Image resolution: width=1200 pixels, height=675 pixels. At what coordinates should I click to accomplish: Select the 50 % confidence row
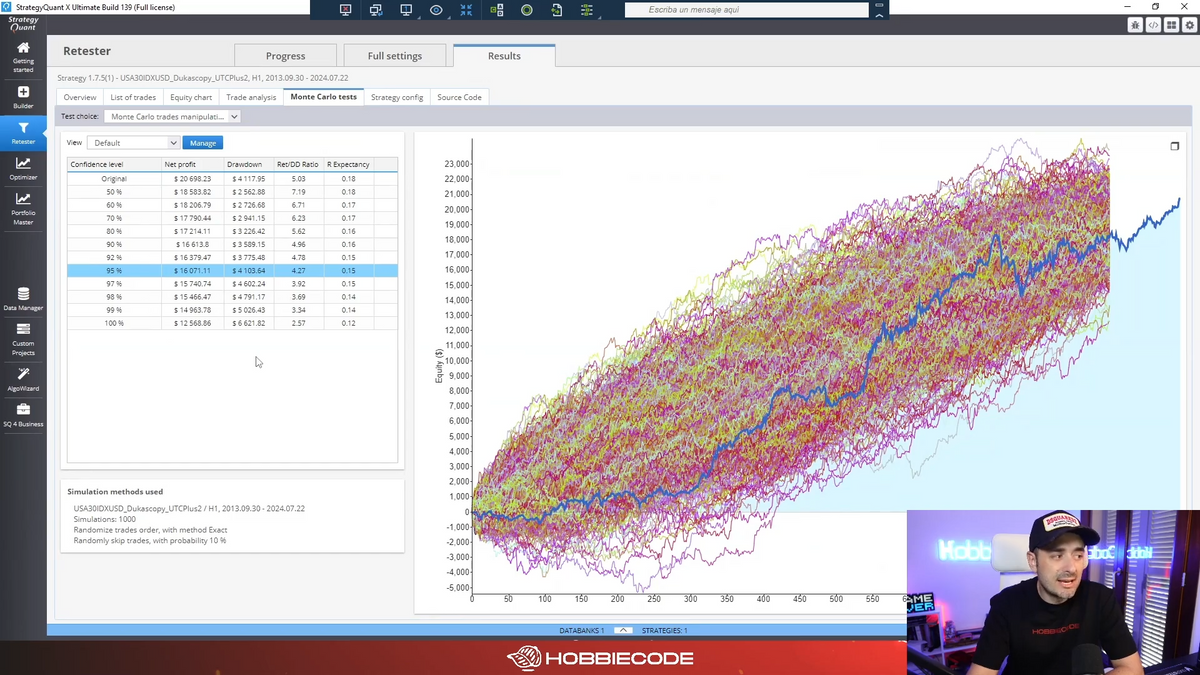point(232,192)
